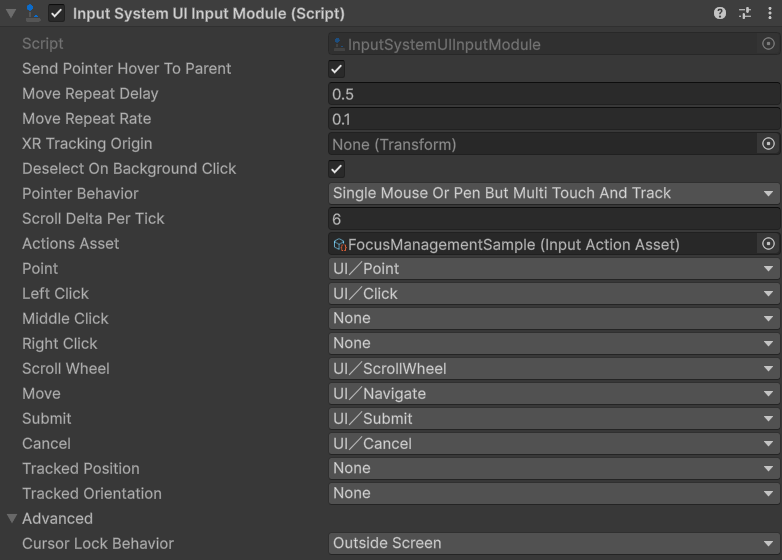Open object picker for XR Tracking Origin
The width and height of the screenshot is (782, 560).
click(x=769, y=144)
